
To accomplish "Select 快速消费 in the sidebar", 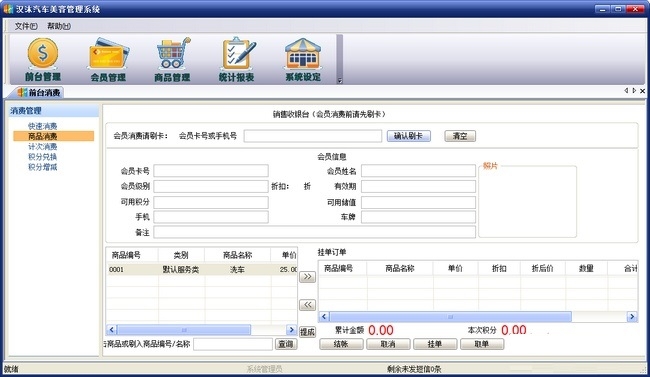I will 42,126.
